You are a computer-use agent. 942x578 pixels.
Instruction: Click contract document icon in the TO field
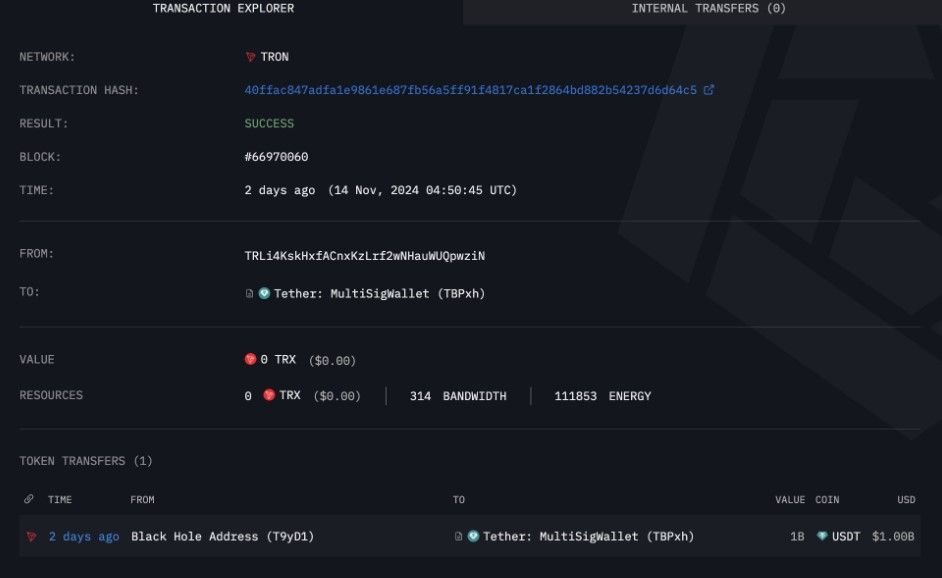(x=249, y=293)
